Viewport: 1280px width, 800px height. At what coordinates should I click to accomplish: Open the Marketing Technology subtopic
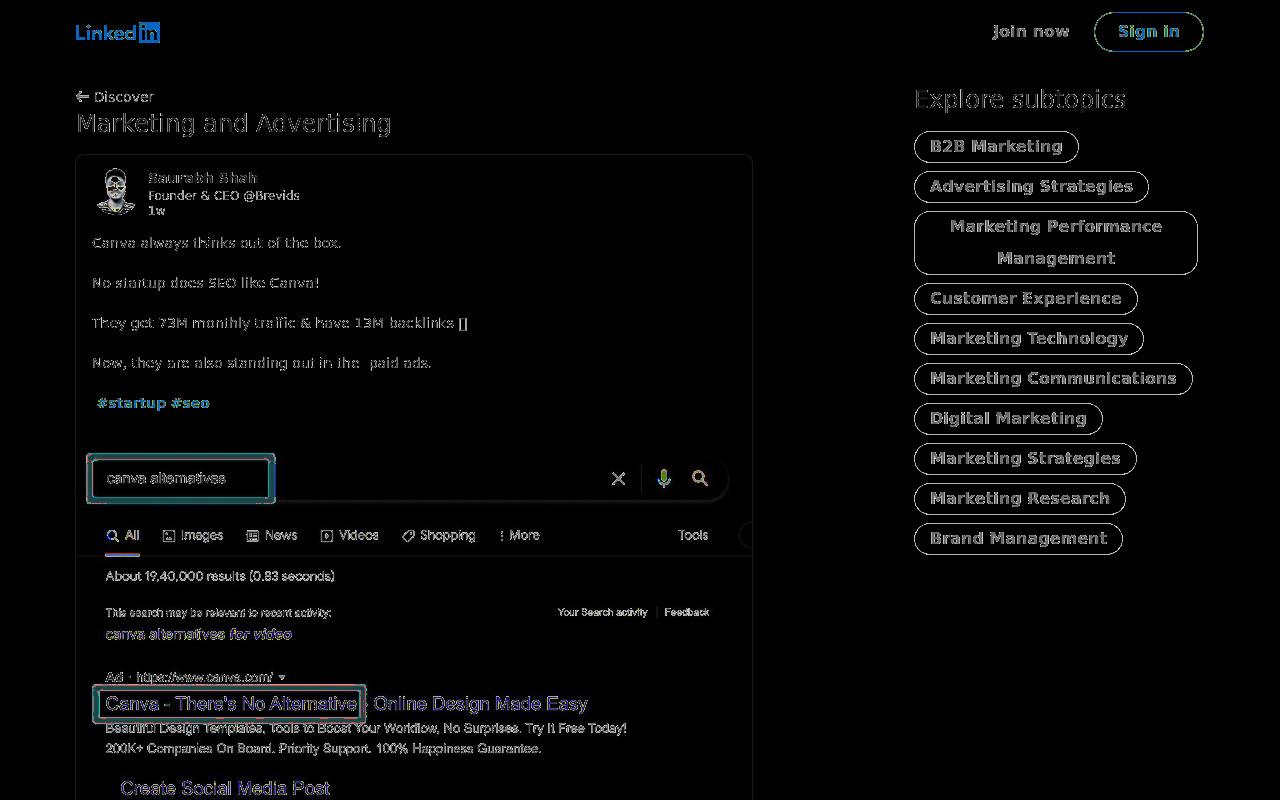click(x=1029, y=338)
